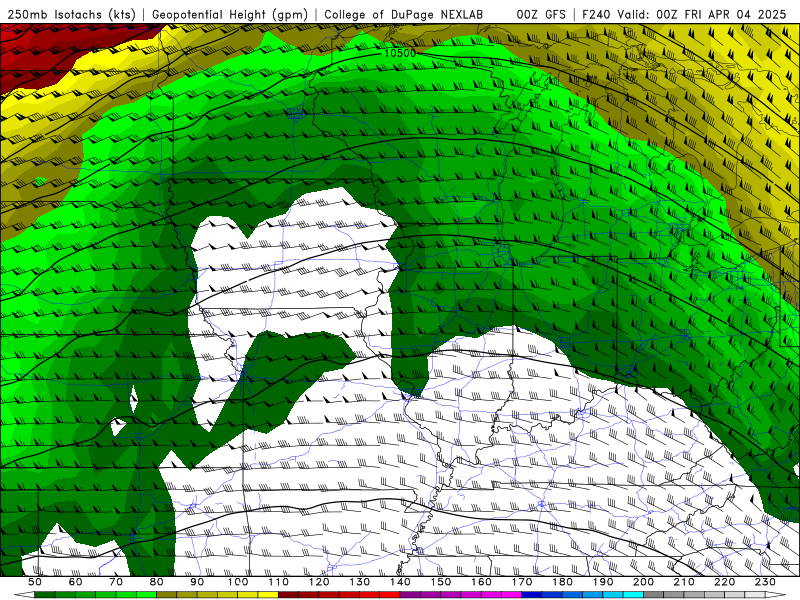Click the '230' value on color scale
800x600 pixels.
(x=765, y=582)
